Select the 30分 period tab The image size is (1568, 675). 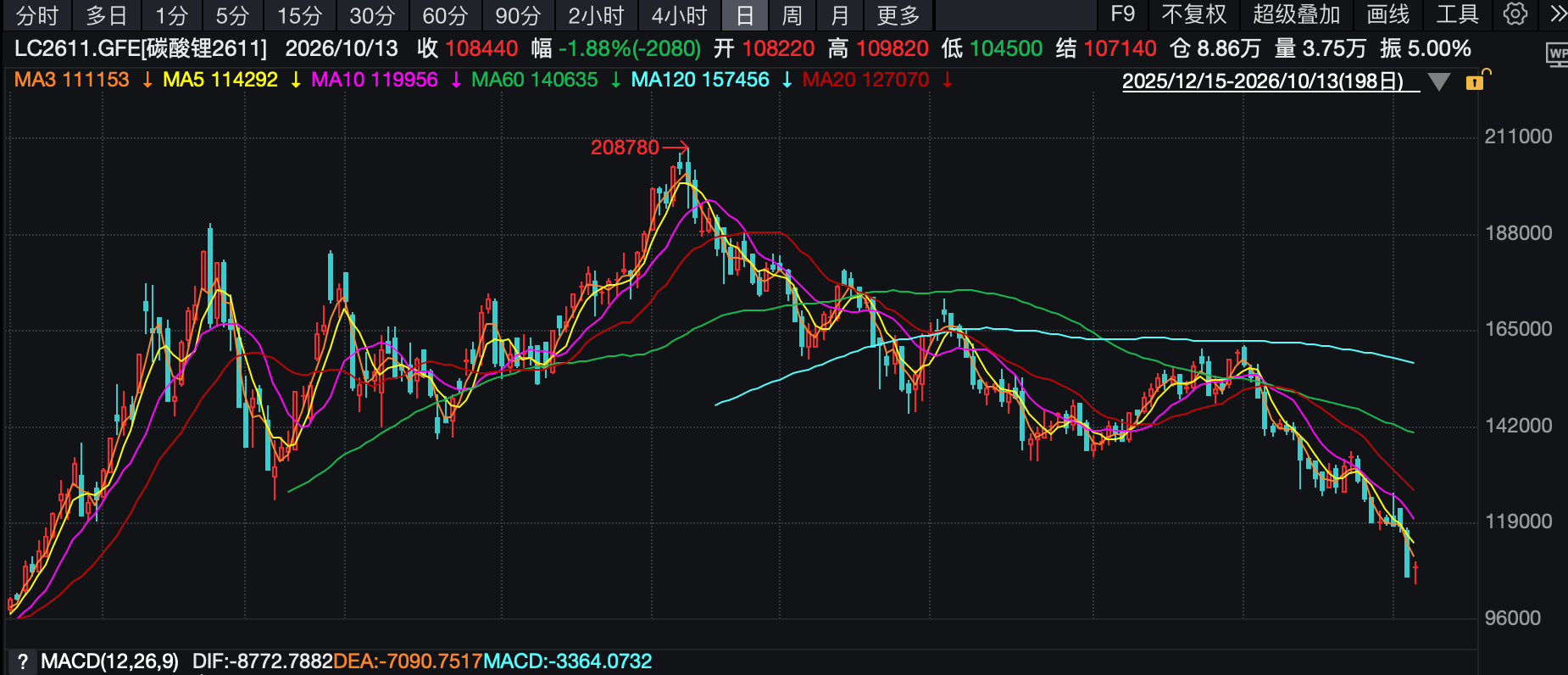[373, 15]
